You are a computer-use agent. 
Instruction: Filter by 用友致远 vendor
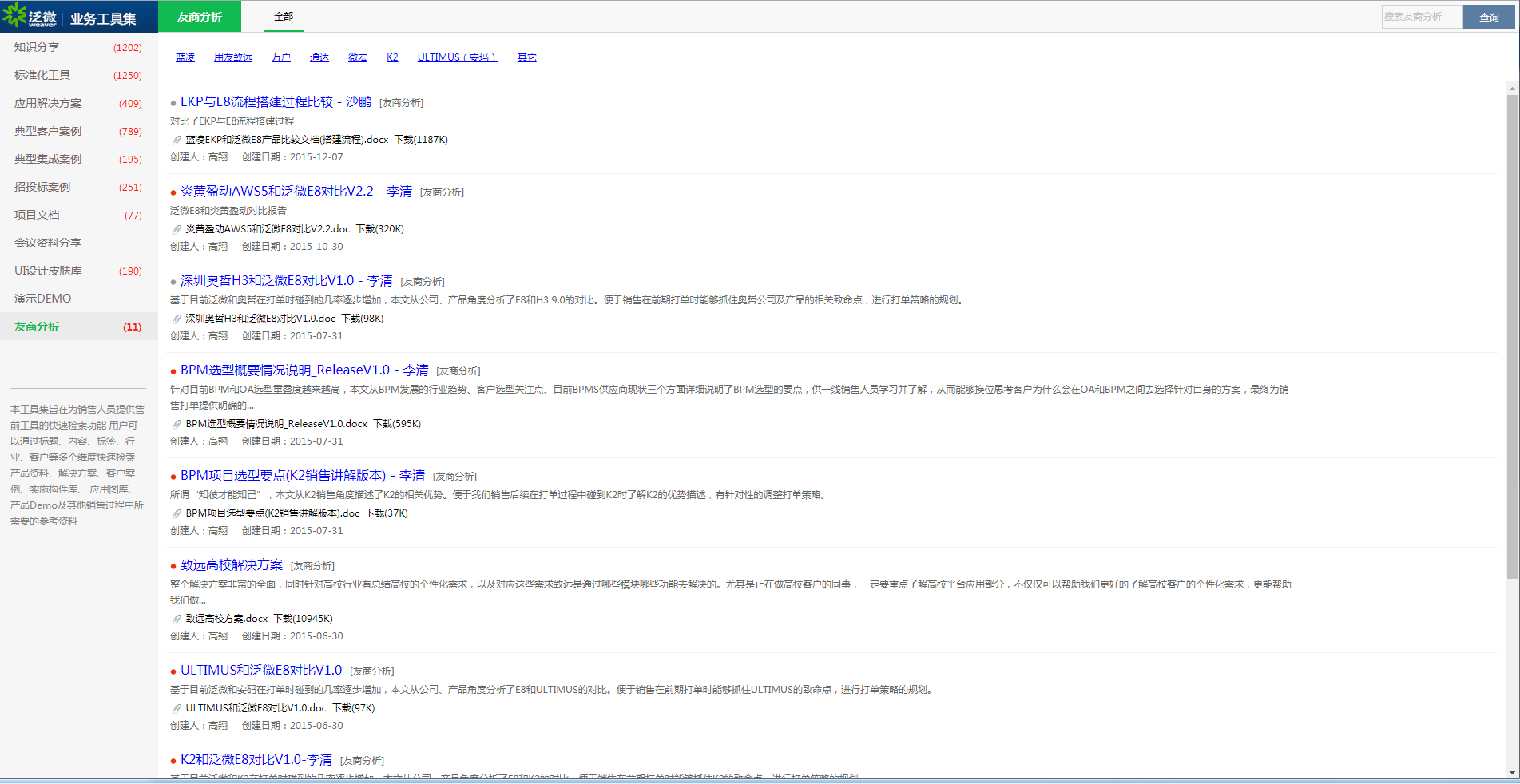tap(233, 57)
